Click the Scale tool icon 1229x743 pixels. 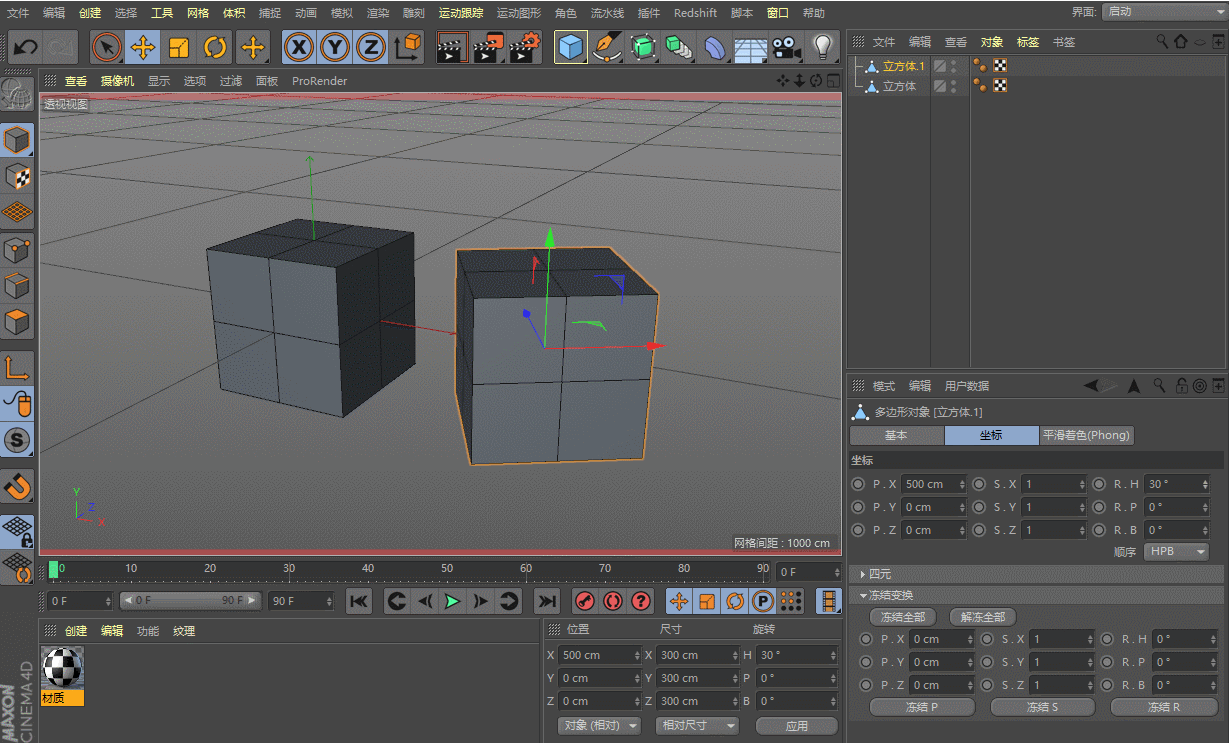coord(179,47)
